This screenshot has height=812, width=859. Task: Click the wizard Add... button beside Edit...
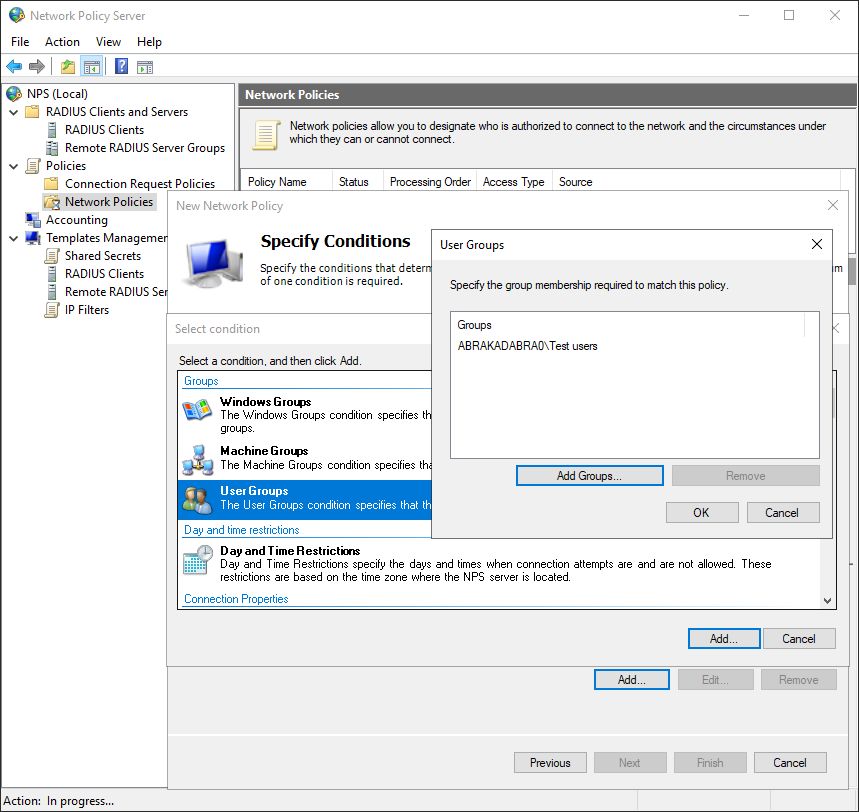632,680
